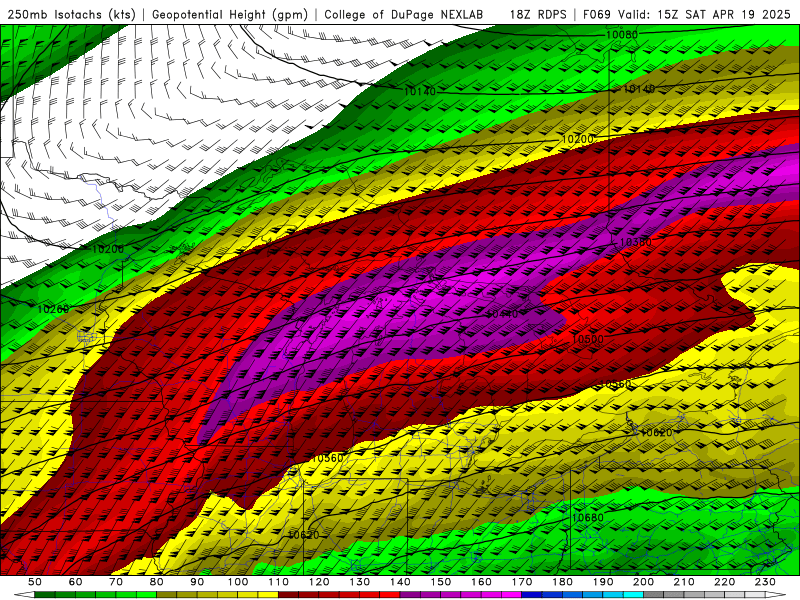Image resolution: width=800 pixels, height=600 pixels.
Task: Click the 230 knot legend label
Action: [765, 582]
